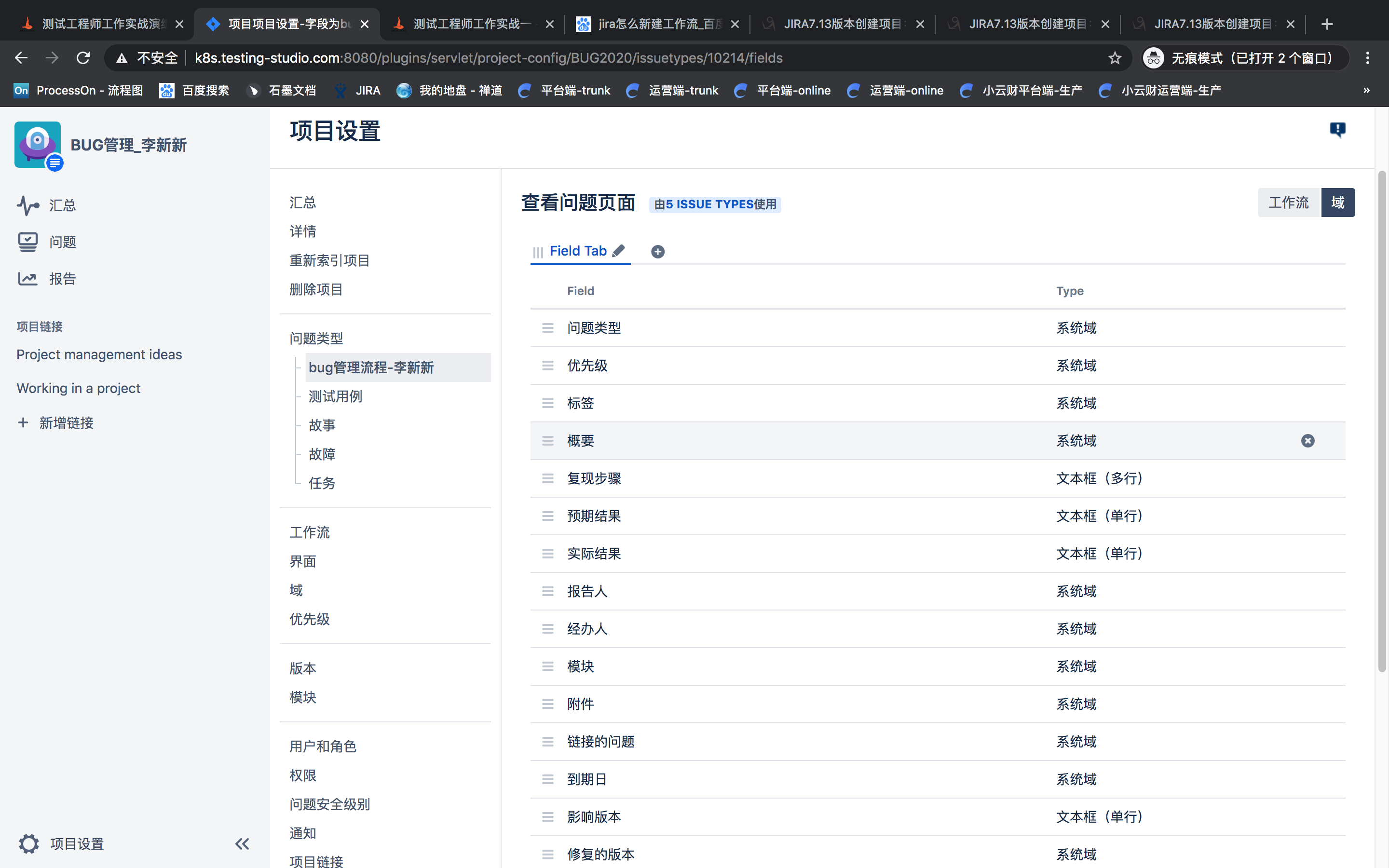Add a new tab with plus icon
The height and width of the screenshot is (868, 1389).
click(x=658, y=251)
